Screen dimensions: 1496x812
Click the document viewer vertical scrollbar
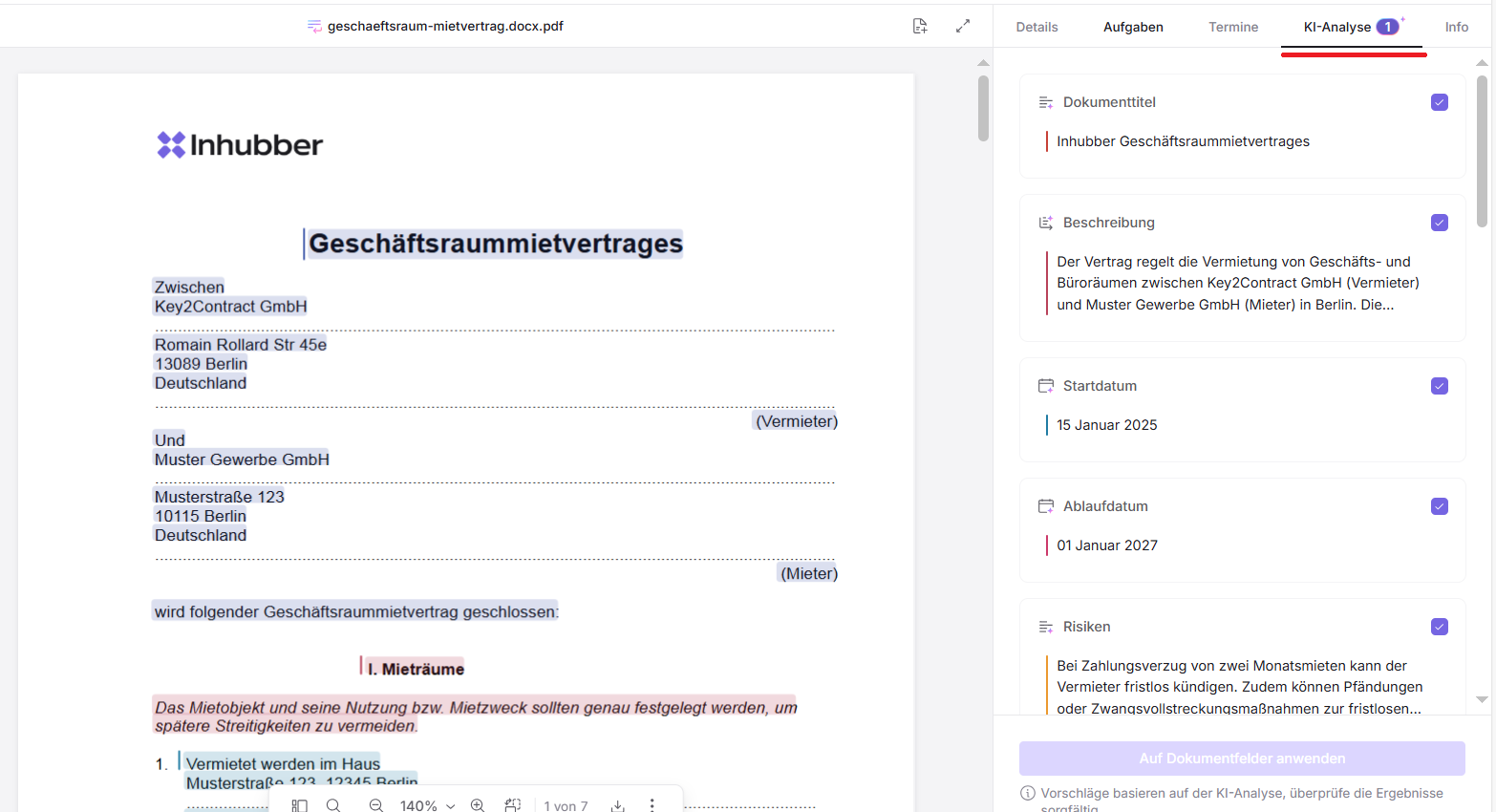983,109
